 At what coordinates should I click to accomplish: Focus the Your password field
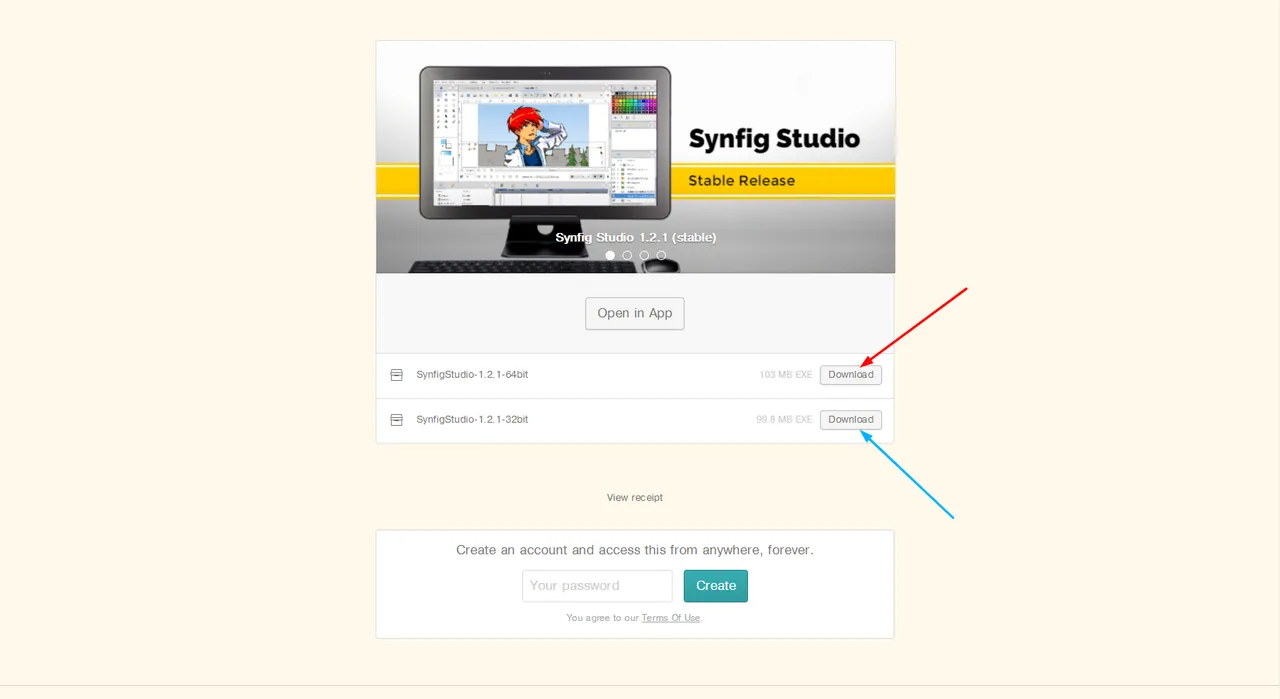(597, 586)
